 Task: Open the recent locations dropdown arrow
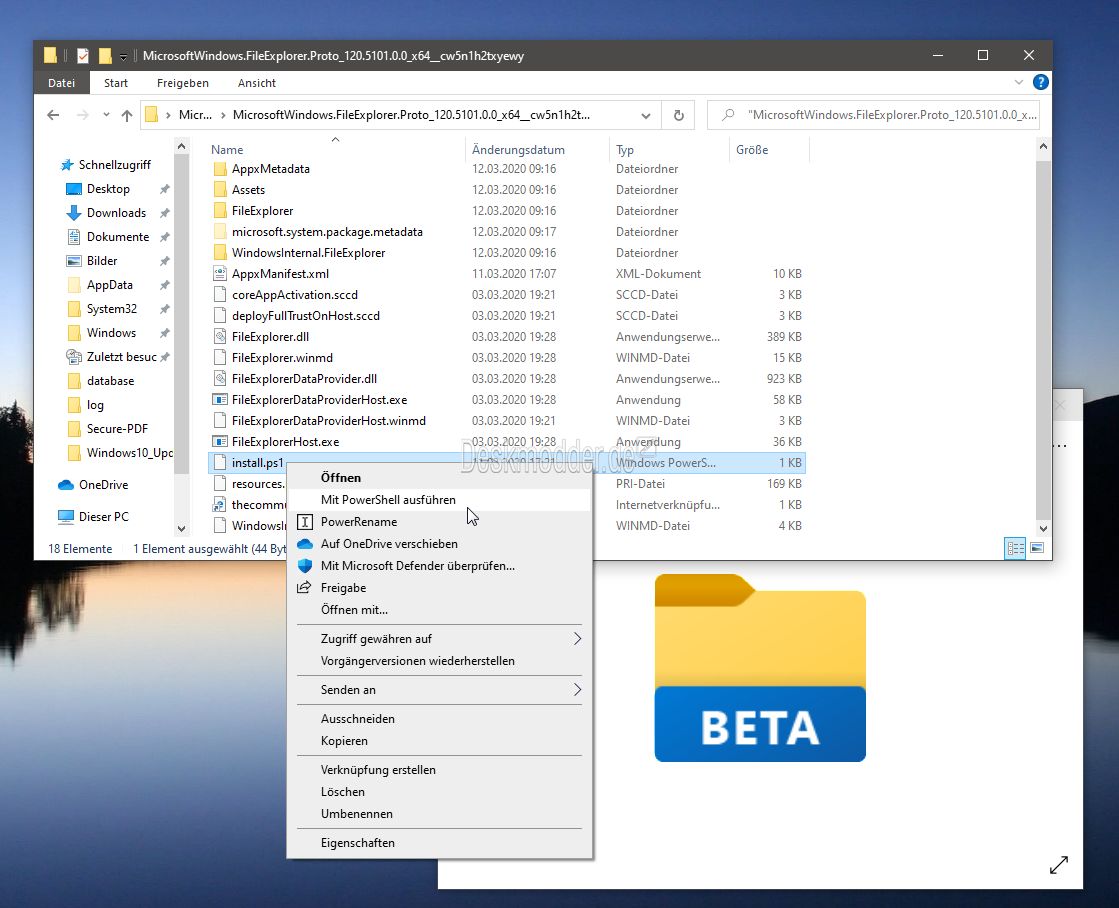[x=106, y=115]
